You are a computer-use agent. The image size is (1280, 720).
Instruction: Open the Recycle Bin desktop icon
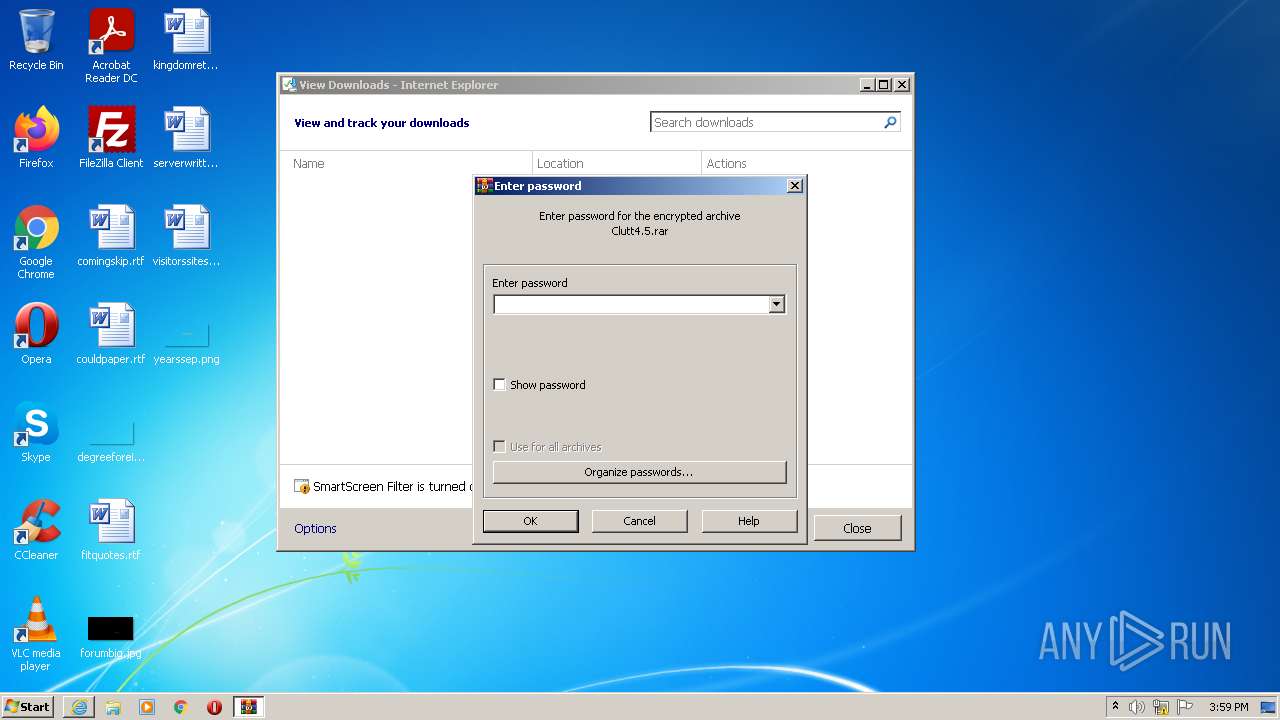click(36, 40)
